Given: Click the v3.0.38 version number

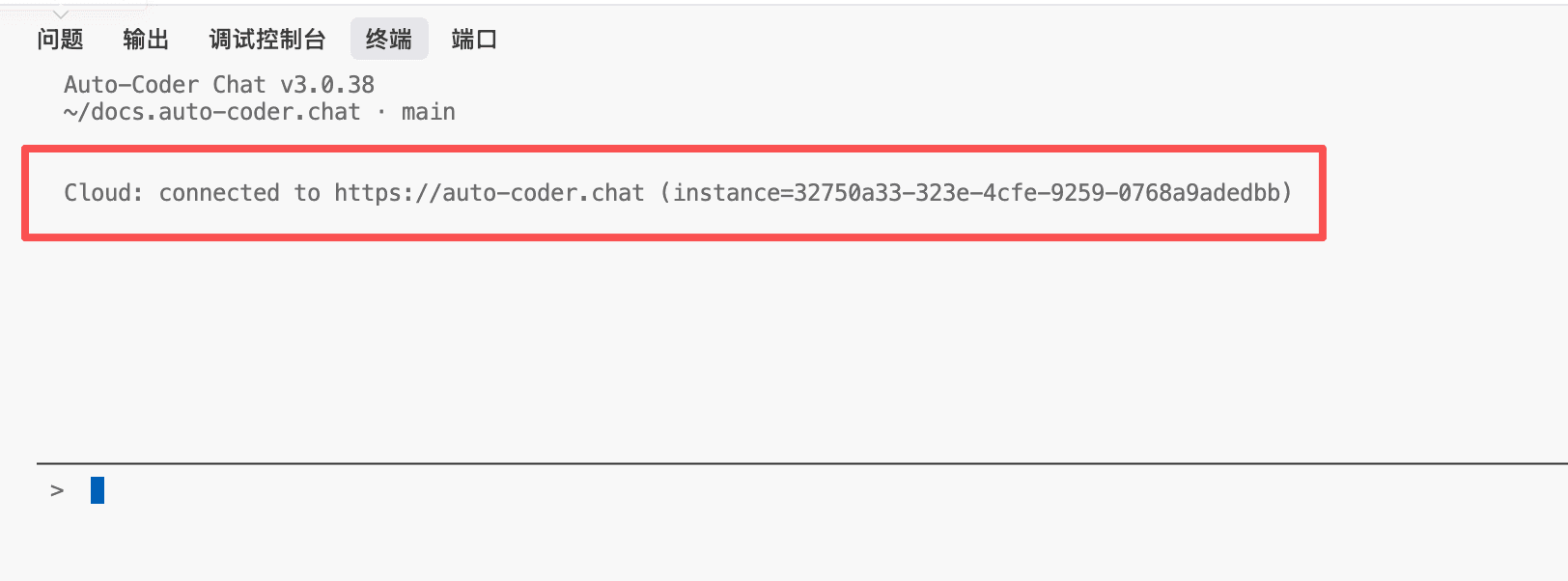Looking at the screenshot, I should point(327,85).
